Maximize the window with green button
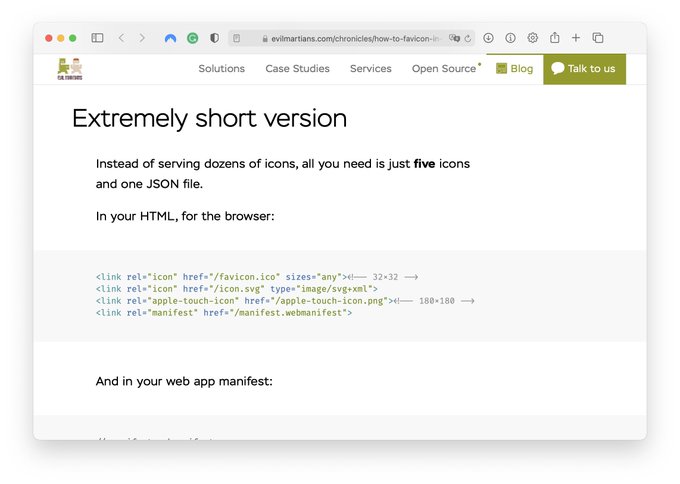The width and height of the screenshot is (680, 484). point(73,38)
